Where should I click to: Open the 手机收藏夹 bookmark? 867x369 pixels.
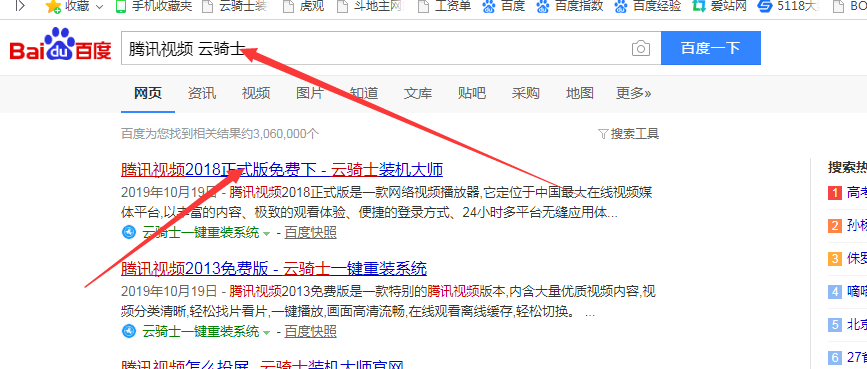click(x=154, y=7)
